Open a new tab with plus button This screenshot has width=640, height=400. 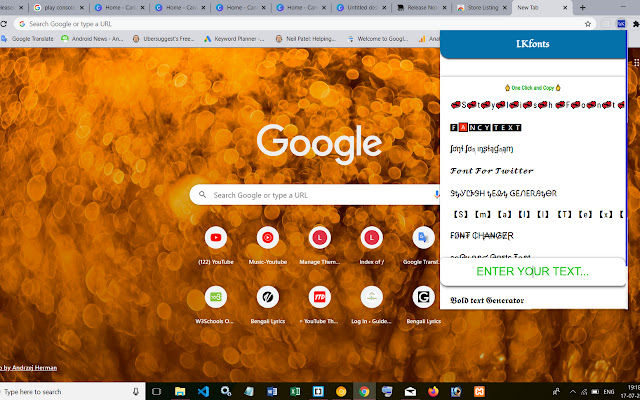click(x=582, y=7)
